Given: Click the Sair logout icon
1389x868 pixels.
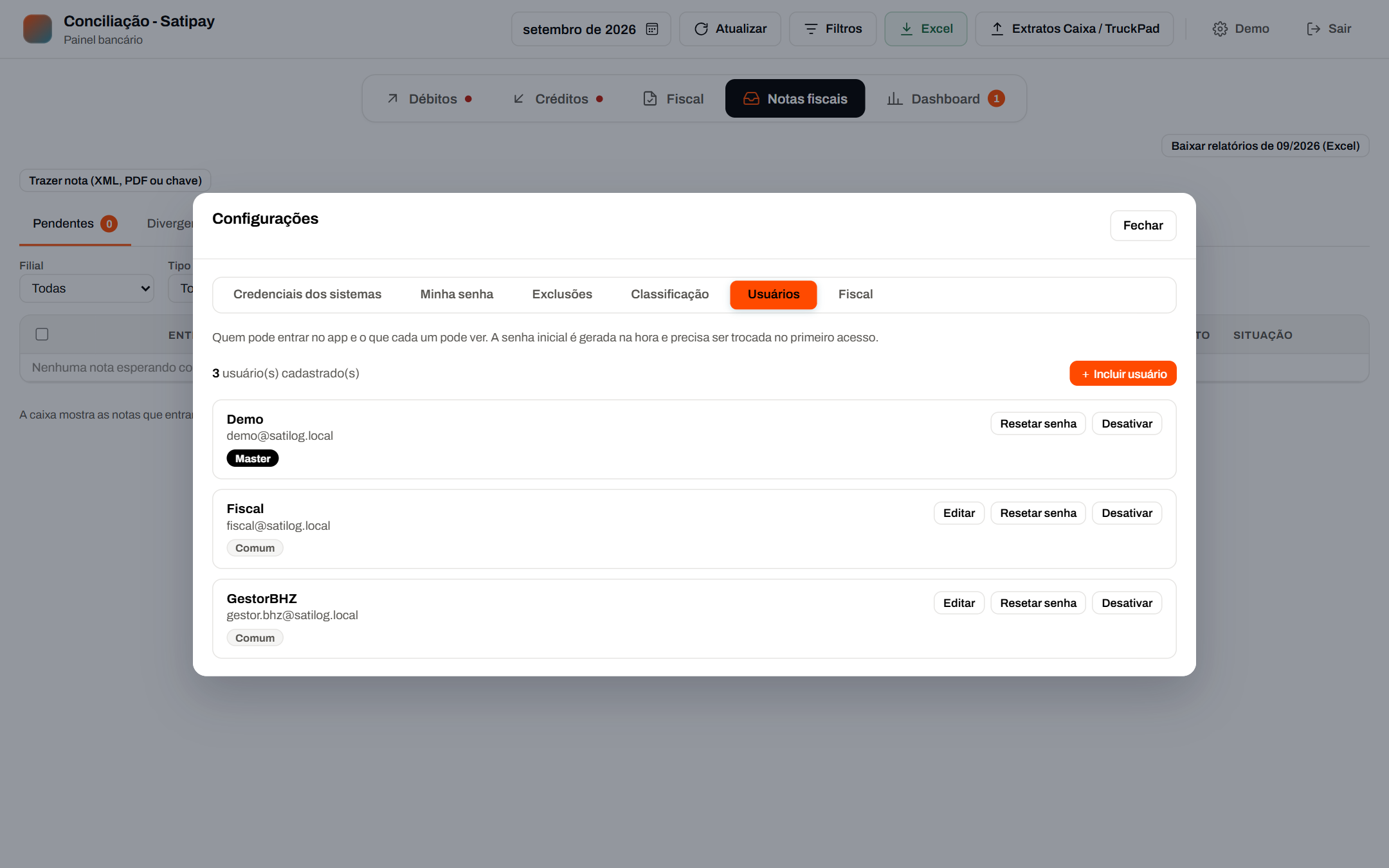Looking at the screenshot, I should click(x=1313, y=29).
